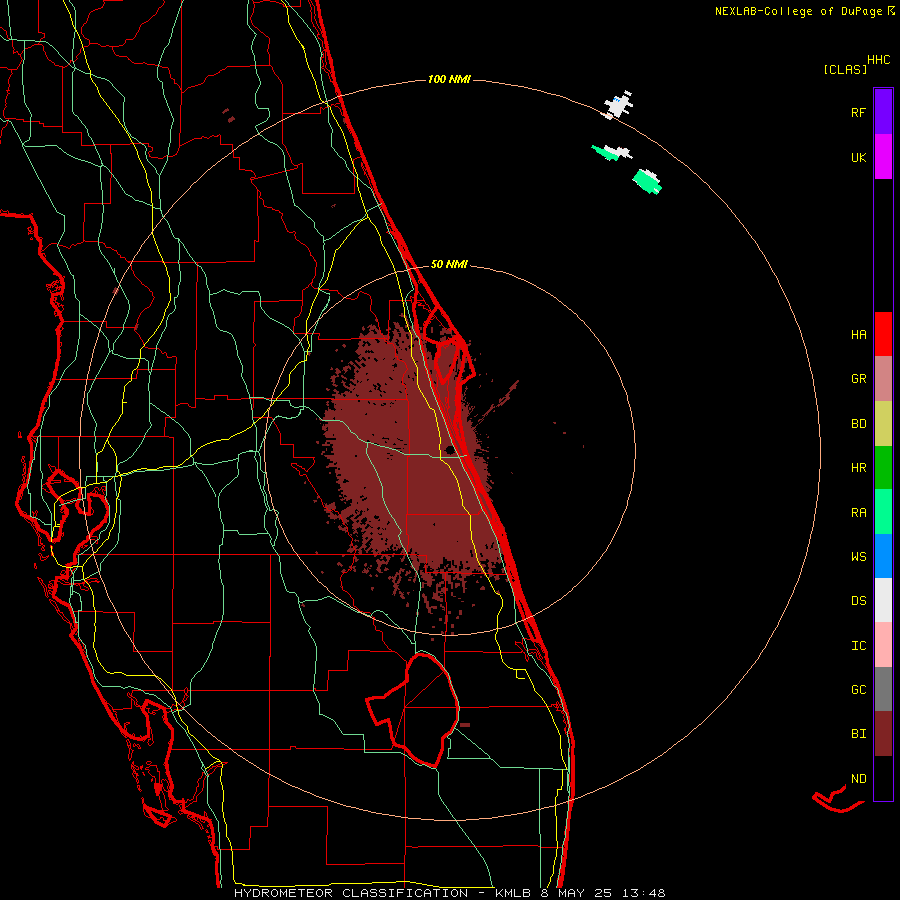Click the DS white legend swatch
This screenshot has height=900, width=900.
pyautogui.click(x=883, y=600)
